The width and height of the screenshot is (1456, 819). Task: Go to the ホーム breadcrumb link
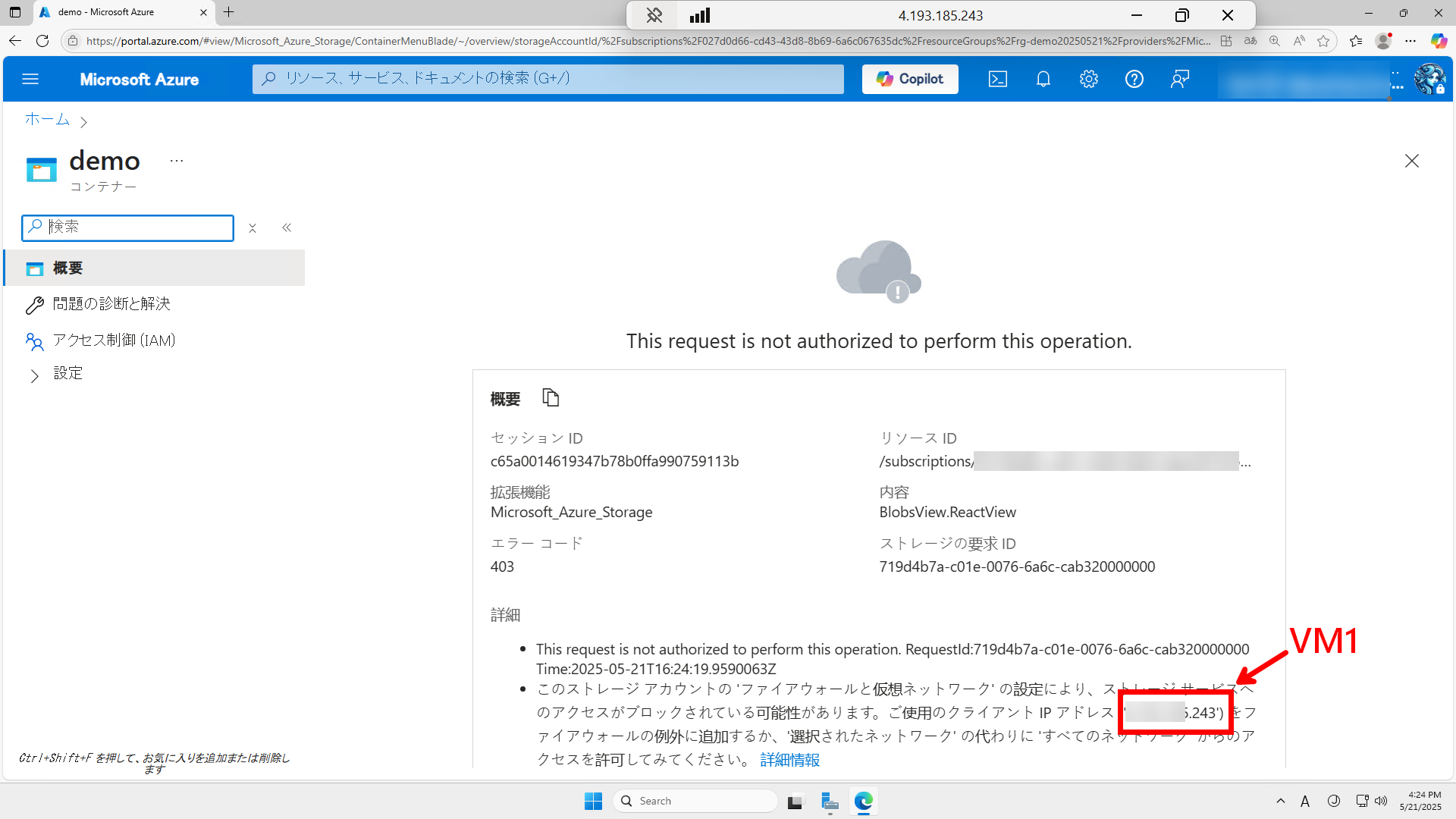pos(47,119)
